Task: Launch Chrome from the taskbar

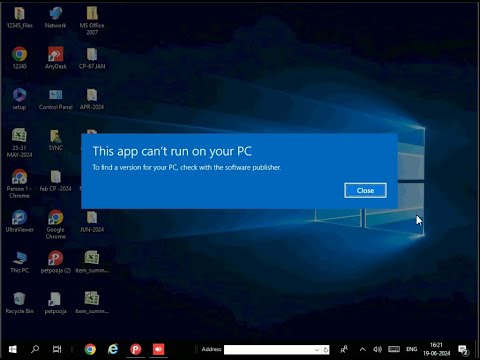Action: (90, 349)
